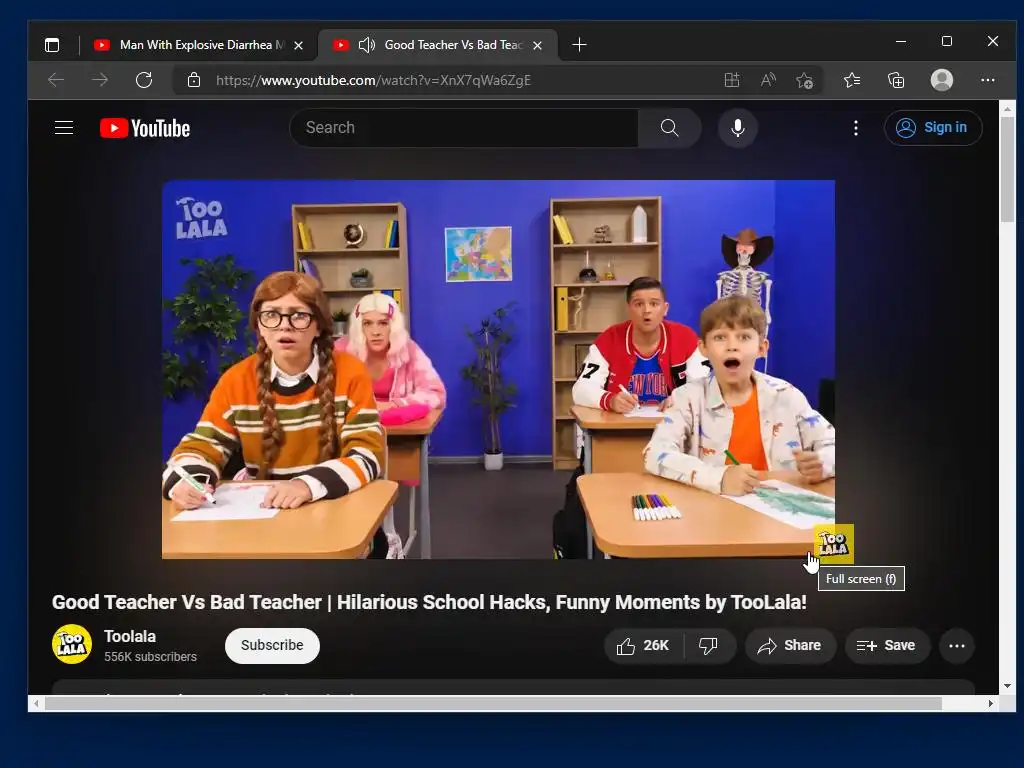
Task: Maximize the browser window
Action: click(x=947, y=41)
